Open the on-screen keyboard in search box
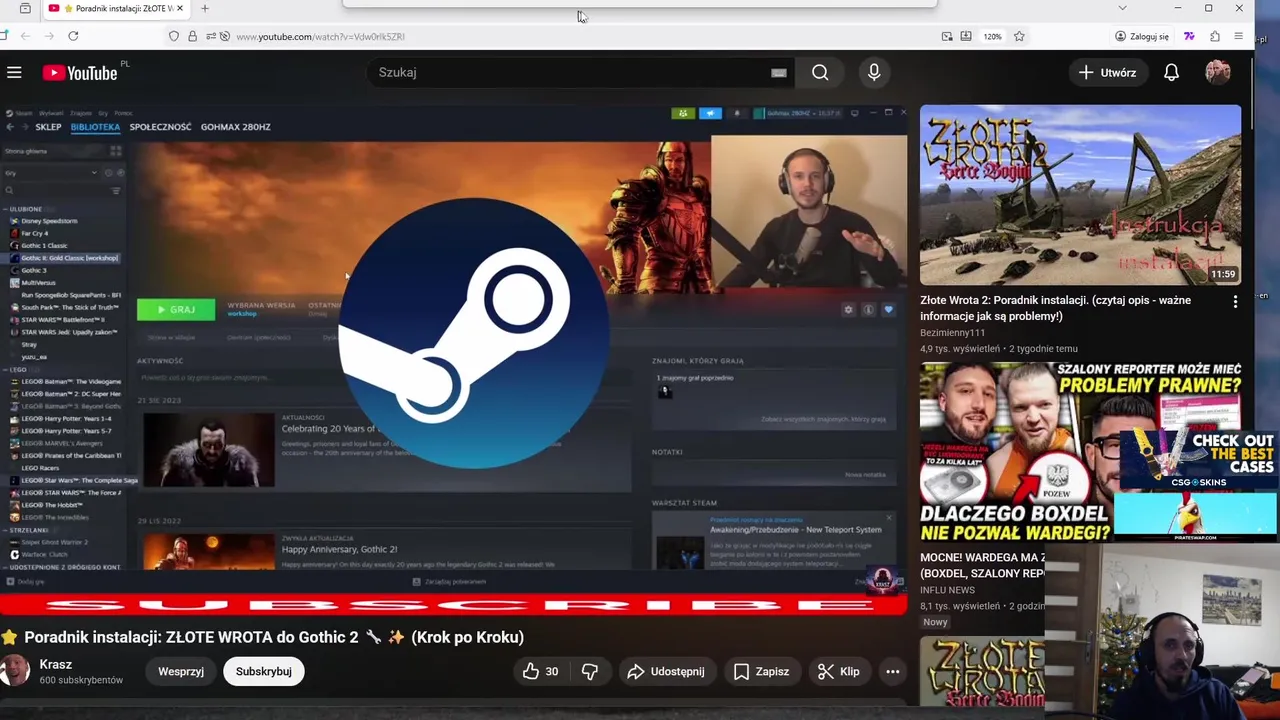This screenshot has width=1280, height=720. (779, 72)
